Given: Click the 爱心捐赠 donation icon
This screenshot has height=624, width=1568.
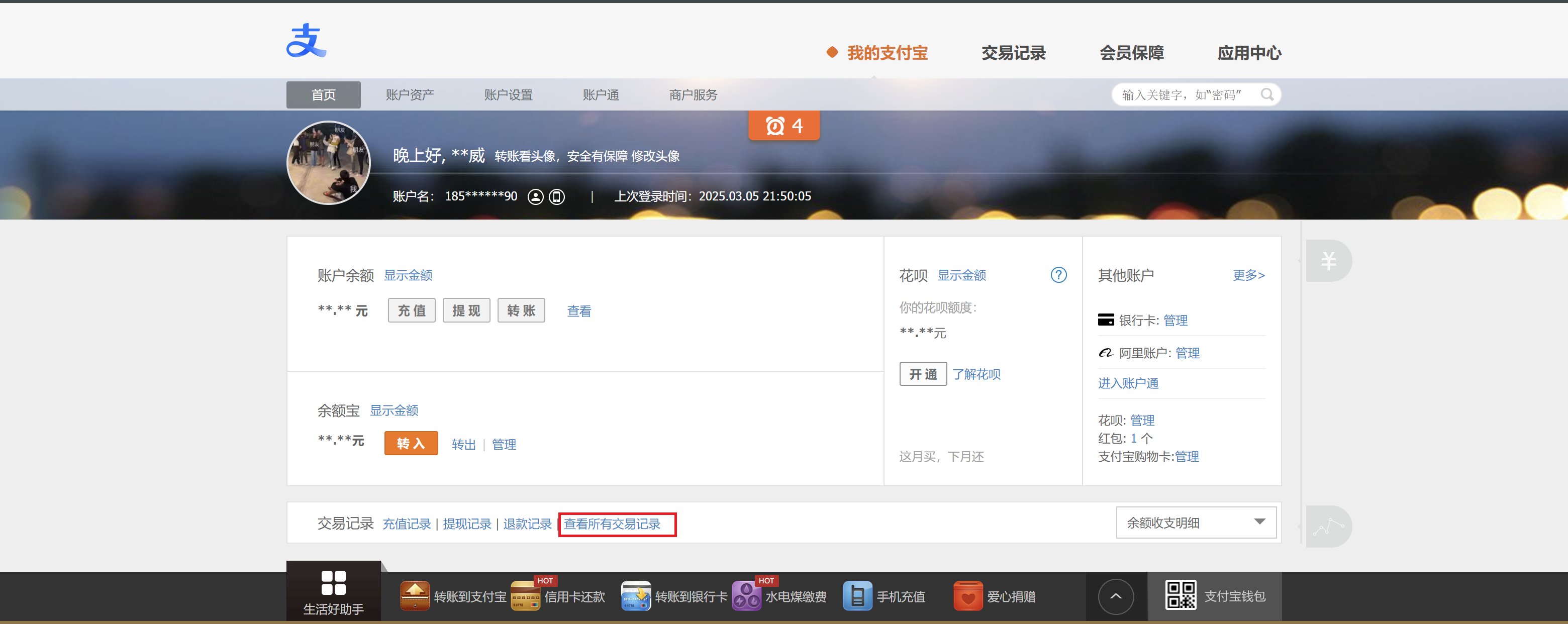Looking at the screenshot, I should point(968,596).
